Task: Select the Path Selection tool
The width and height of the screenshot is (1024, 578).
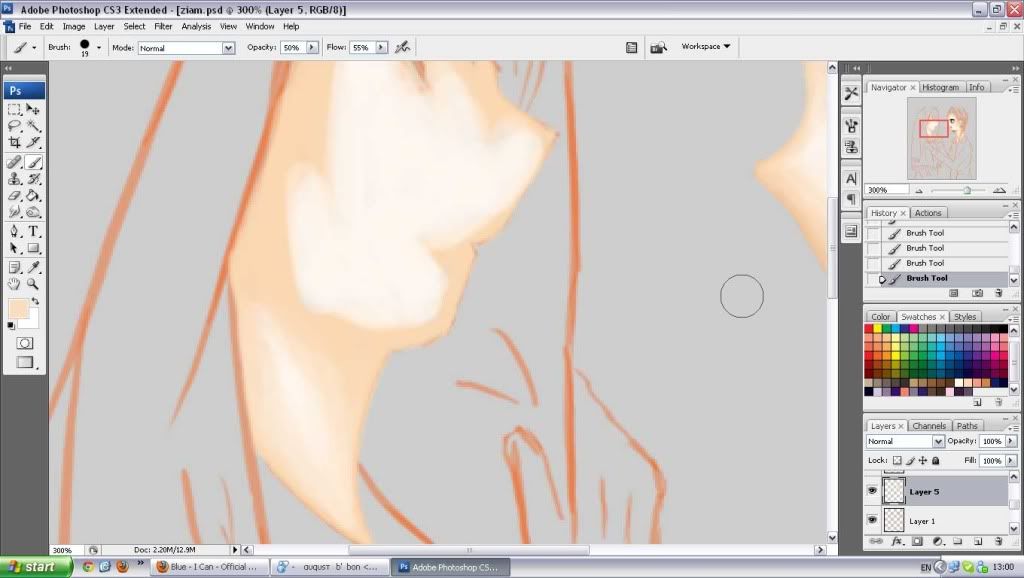Action: pyautogui.click(x=14, y=248)
